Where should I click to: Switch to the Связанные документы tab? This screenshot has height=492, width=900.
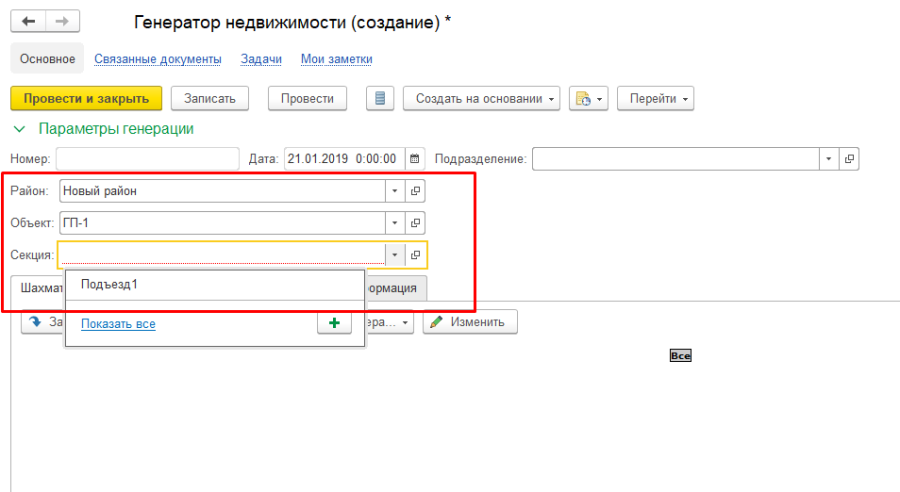click(x=158, y=59)
